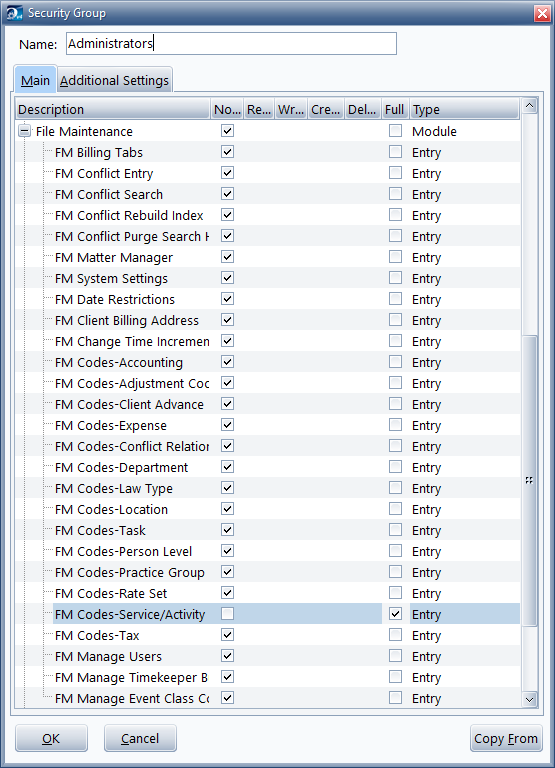Image resolution: width=555 pixels, height=768 pixels.
Task: Click the Security Group app icon in title bar
Action: click(14, 13)
